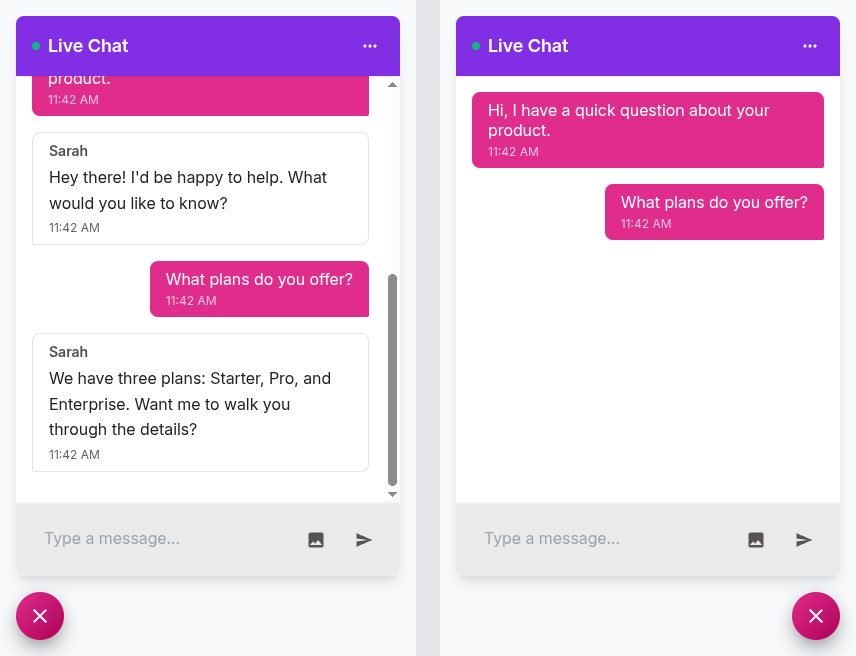Send the message in left chat
The height and width of the screenshot is (656, 856).
click(x=364, y=540)
